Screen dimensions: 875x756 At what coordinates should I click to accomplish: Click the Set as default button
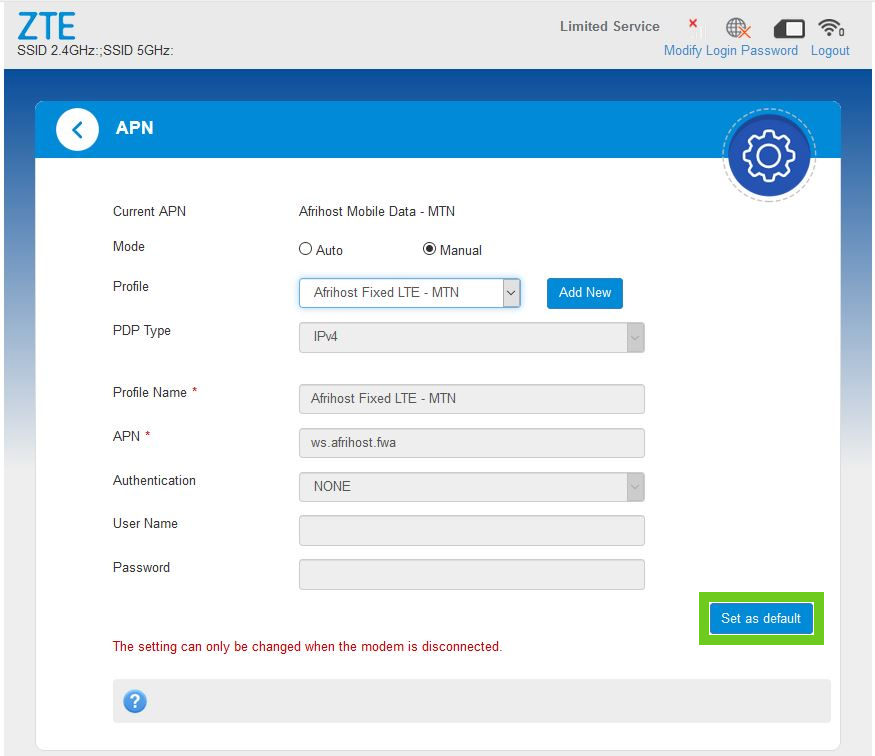click(x=760, y=619)
